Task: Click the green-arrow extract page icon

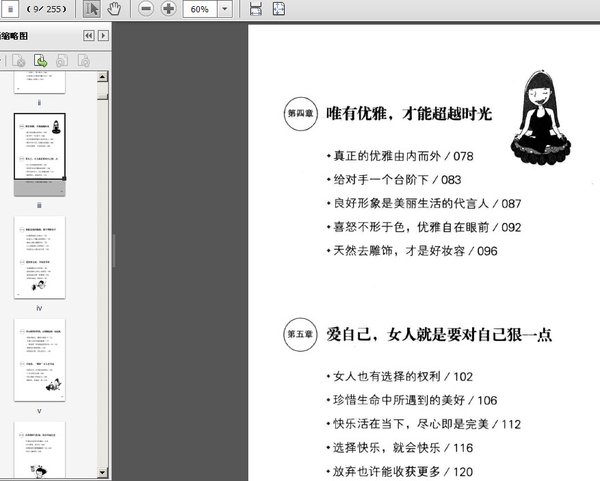Action: tap(41, 60)
